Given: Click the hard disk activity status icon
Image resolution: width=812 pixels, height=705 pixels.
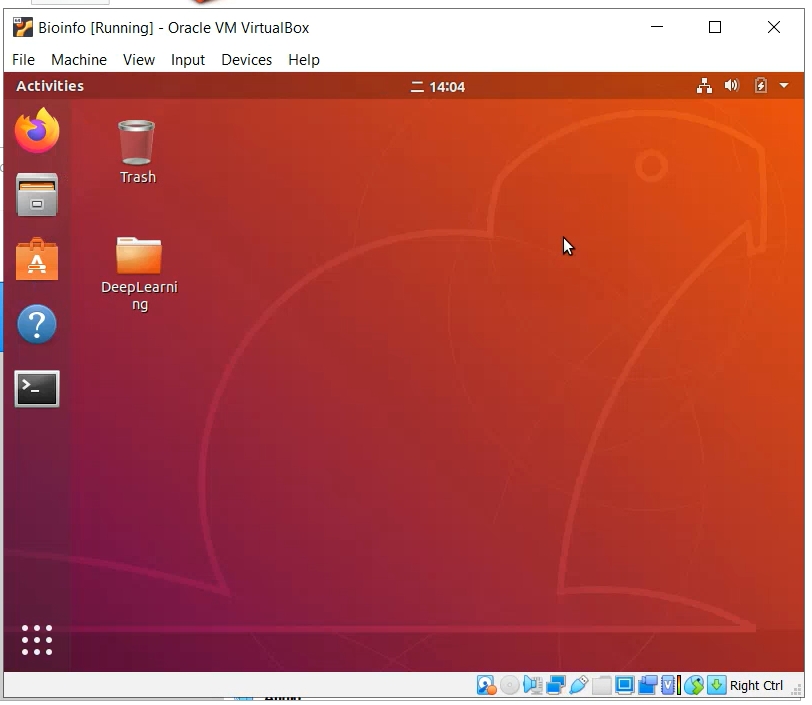Looking at the screenshot, I should [x=487, y=686].
